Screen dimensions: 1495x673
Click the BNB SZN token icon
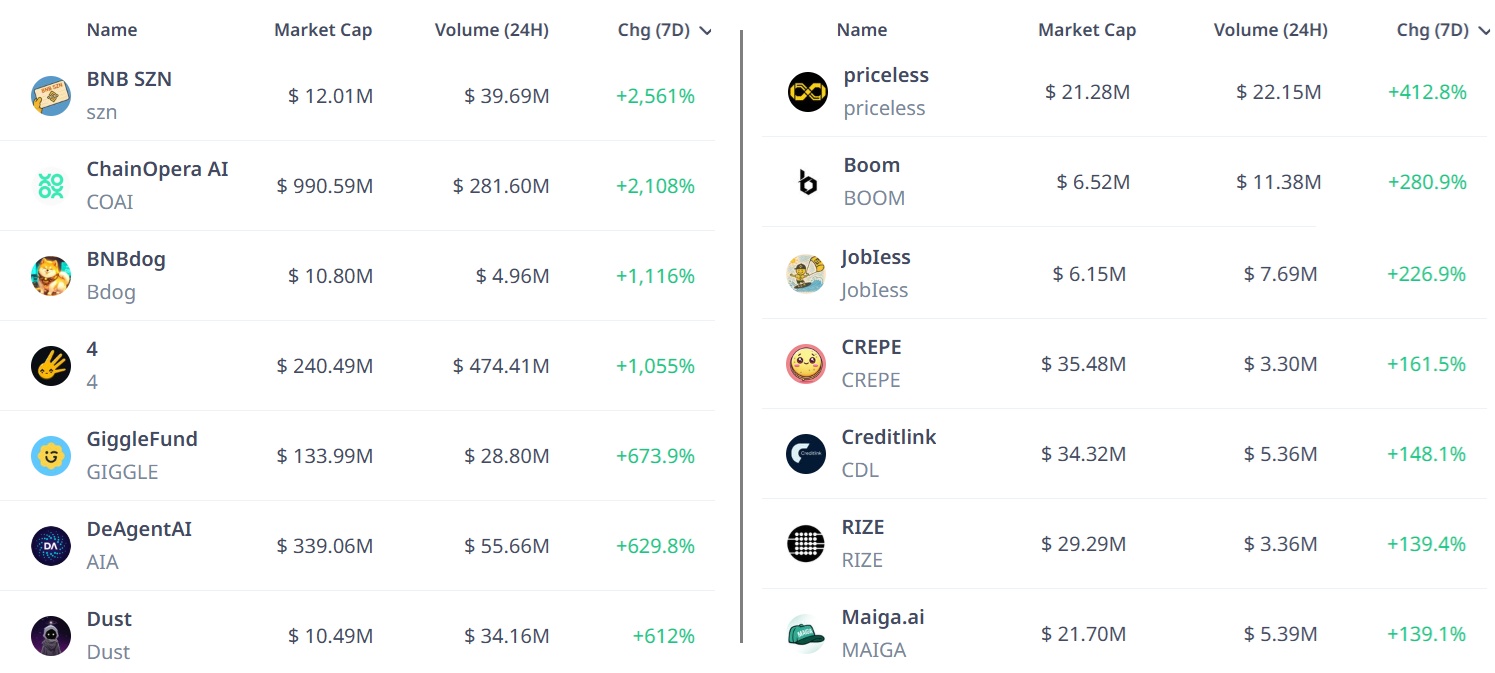point(51,96)
